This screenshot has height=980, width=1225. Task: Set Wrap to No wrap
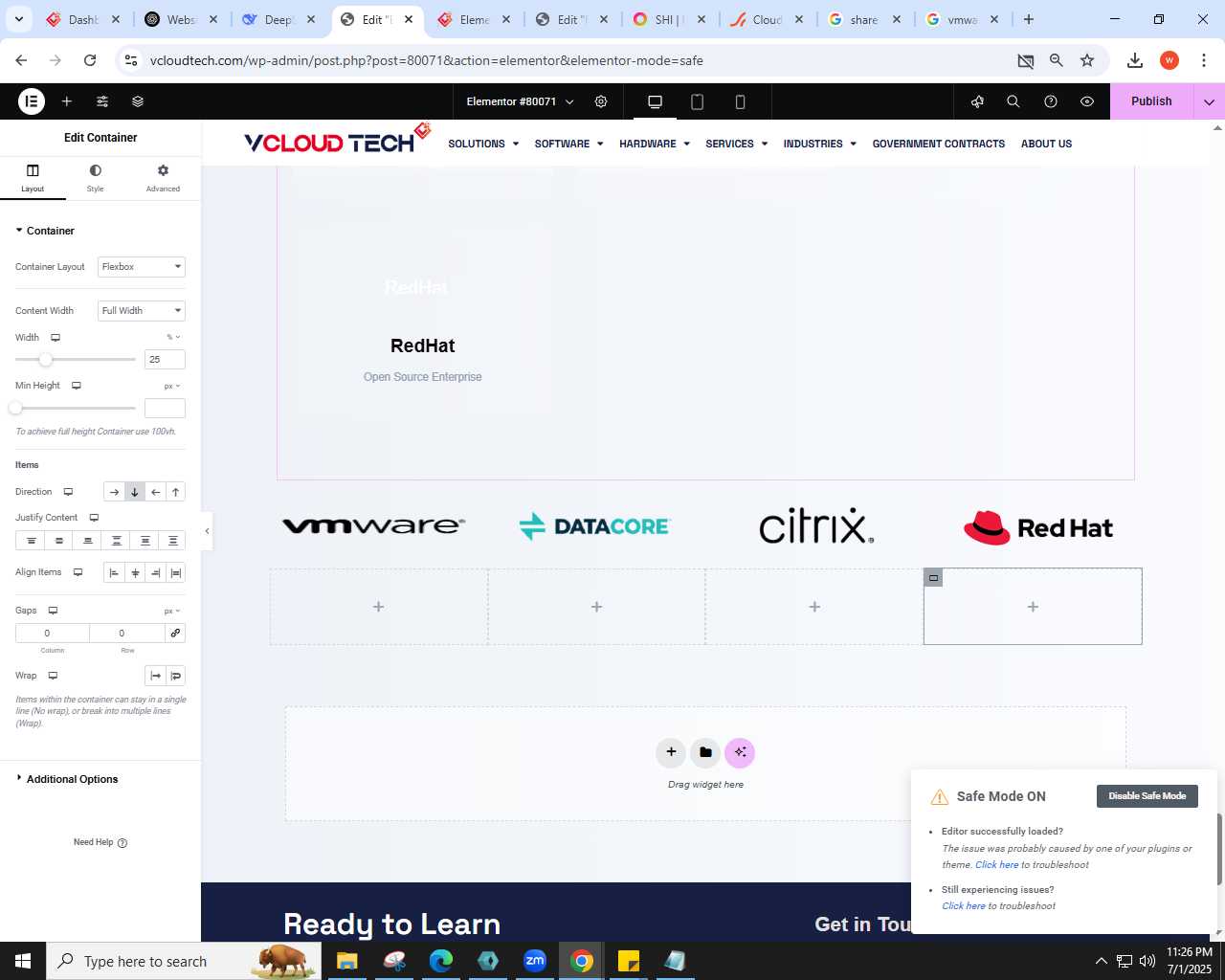click(155, 676)
